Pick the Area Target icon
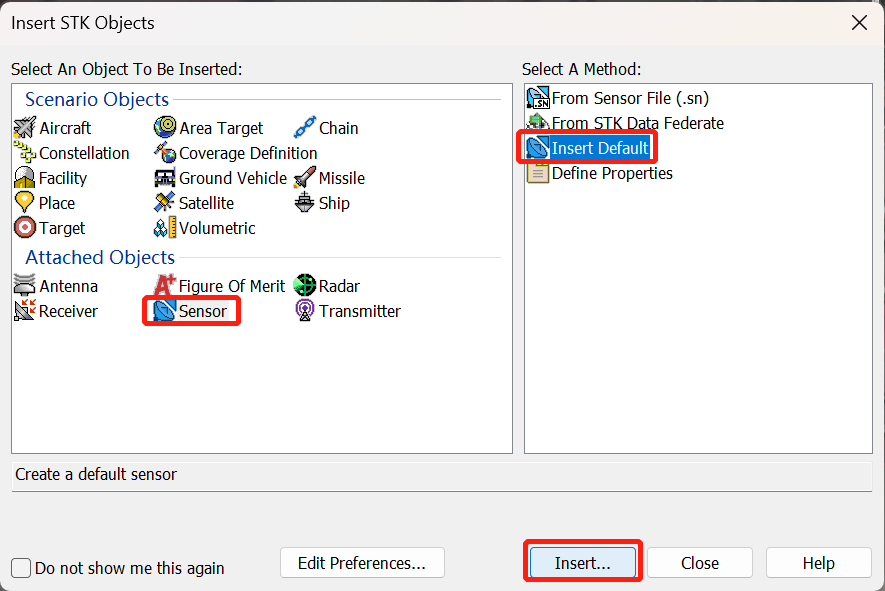The image size is (885, 591). pyautogui.click(x=165, y=128)
